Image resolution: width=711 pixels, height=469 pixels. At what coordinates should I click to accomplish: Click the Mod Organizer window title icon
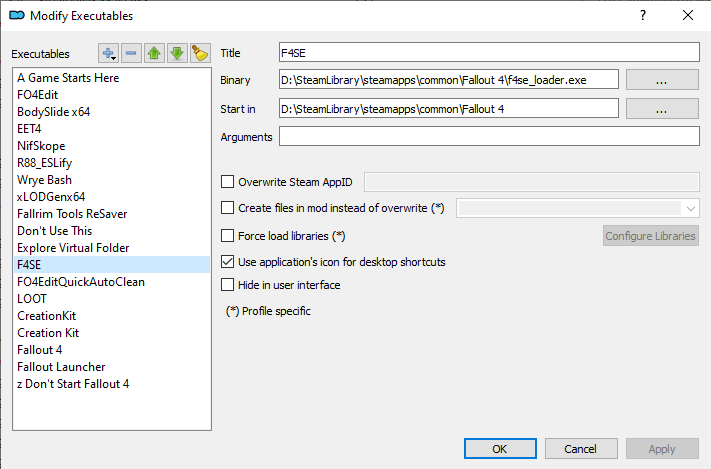pos(17,15)
